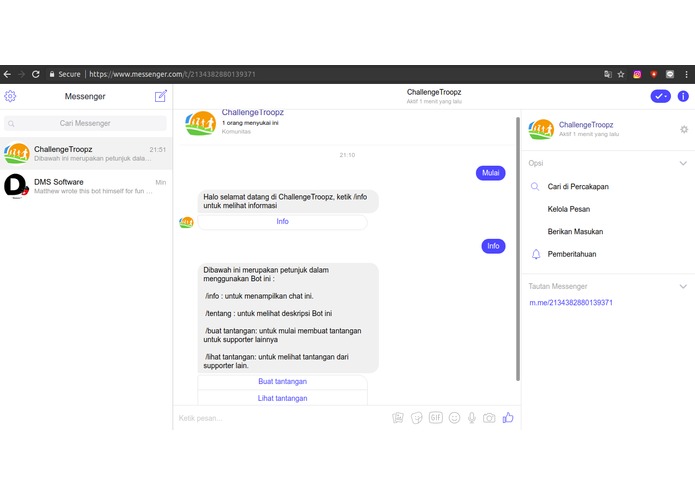
Task: Open ChallengeTroopz conversation in chat list
Action: tap(86, 153)
